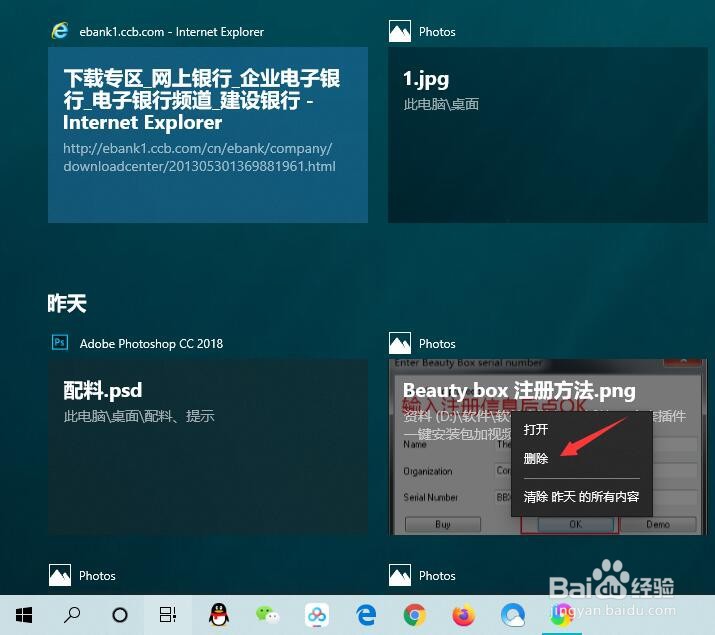Open the blue cloud browser taskbar icon
The height and width of the screenshot is (635, 715).
point(513,615)
